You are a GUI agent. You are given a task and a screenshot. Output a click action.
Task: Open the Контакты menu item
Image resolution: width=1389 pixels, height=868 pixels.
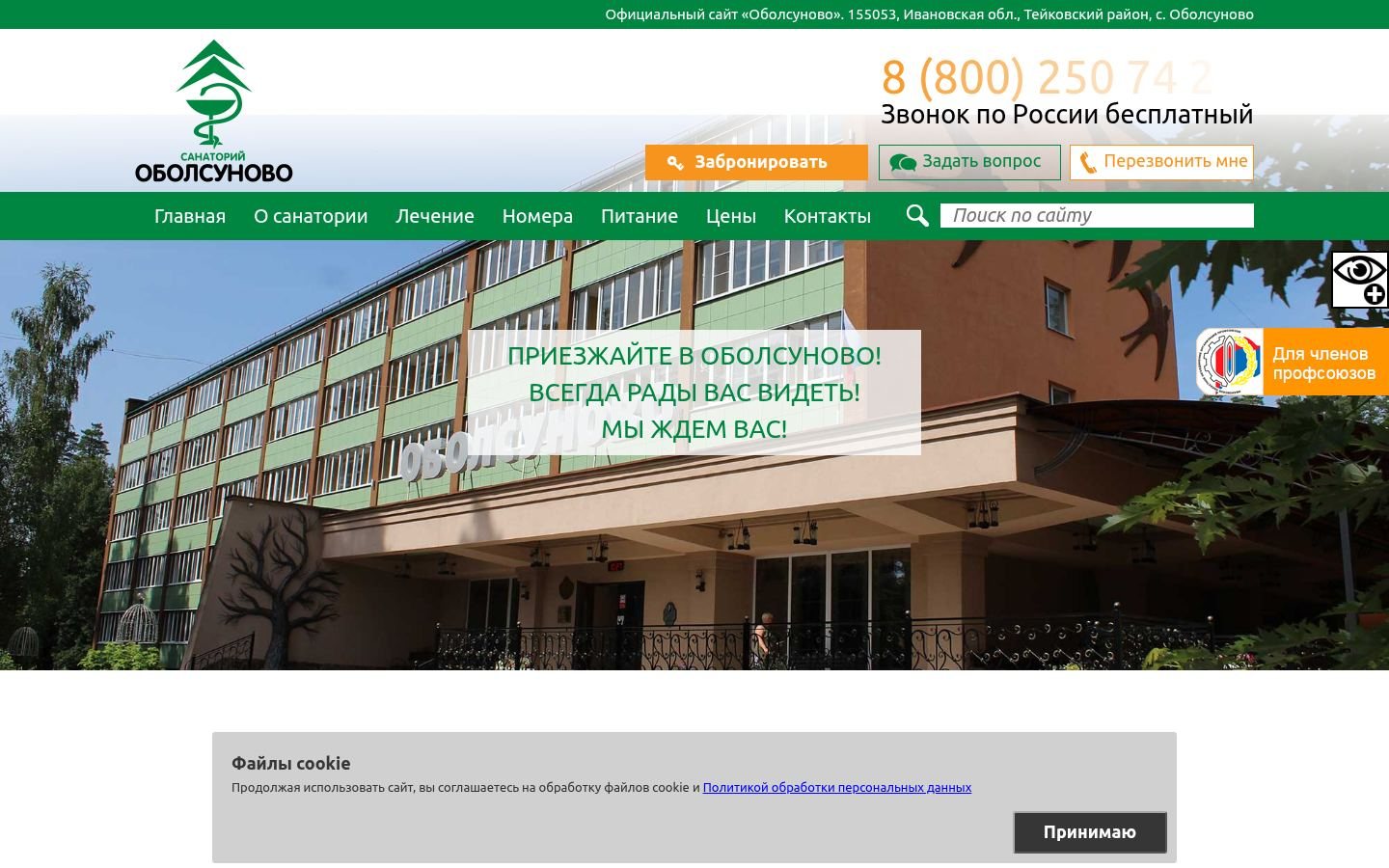point(828,216)
